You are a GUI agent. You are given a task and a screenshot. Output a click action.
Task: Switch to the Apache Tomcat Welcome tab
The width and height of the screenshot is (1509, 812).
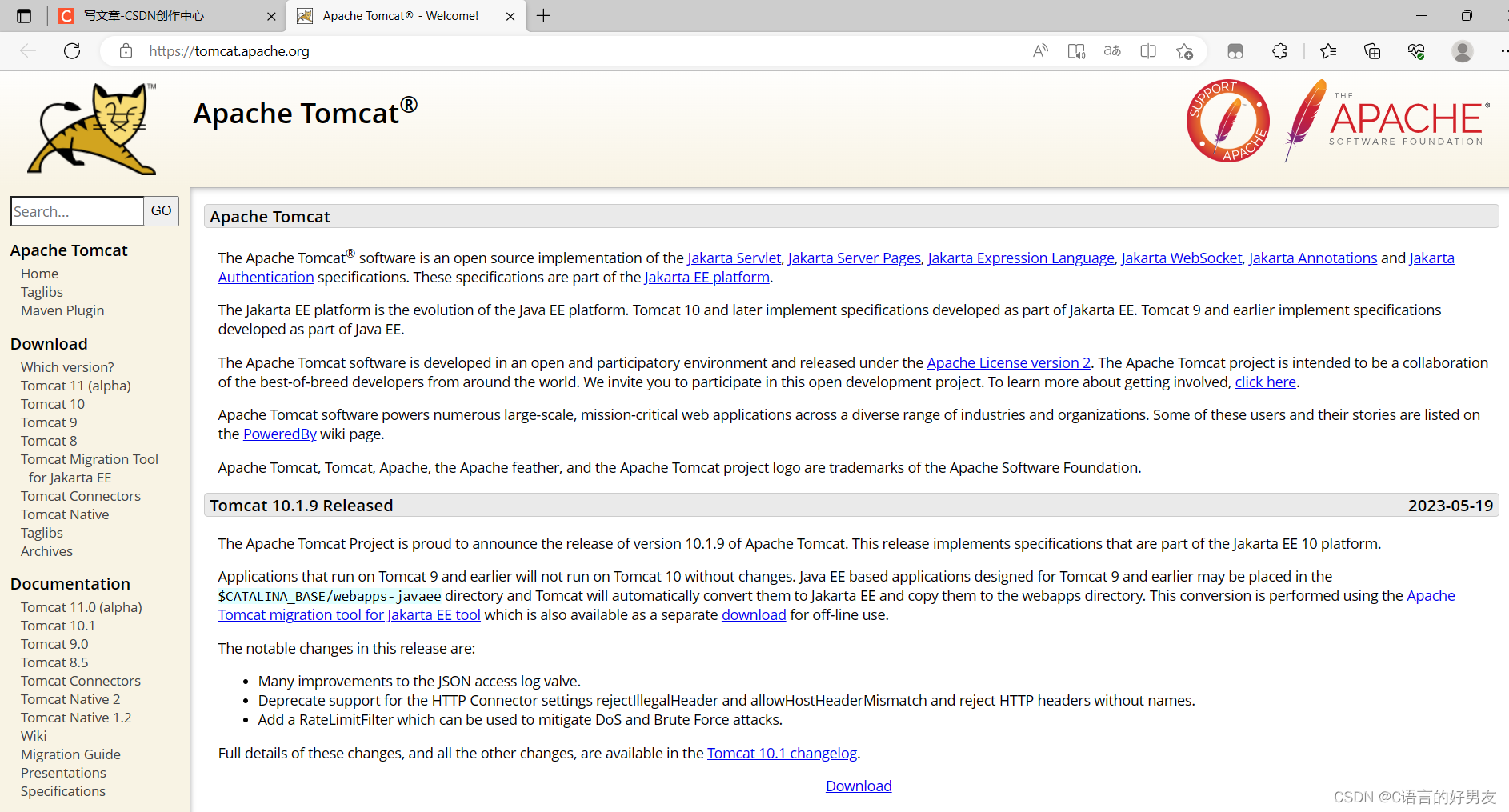[x=398, y=15]
